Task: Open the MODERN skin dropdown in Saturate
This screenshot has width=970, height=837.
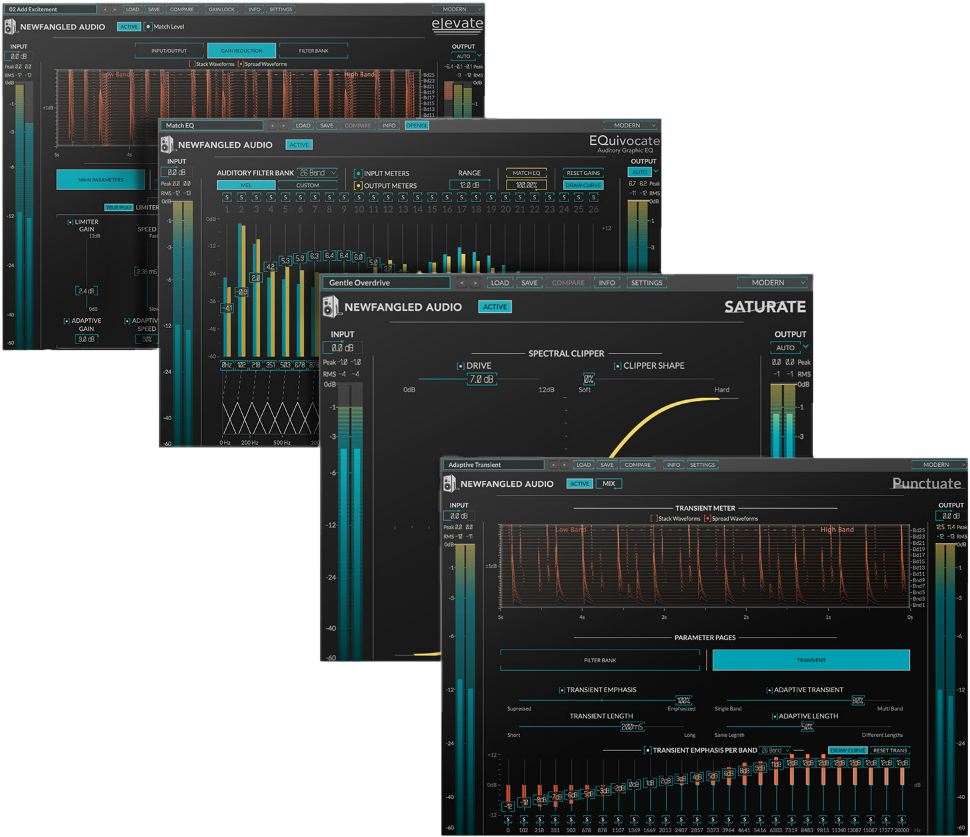Action: tap(773, 283)
